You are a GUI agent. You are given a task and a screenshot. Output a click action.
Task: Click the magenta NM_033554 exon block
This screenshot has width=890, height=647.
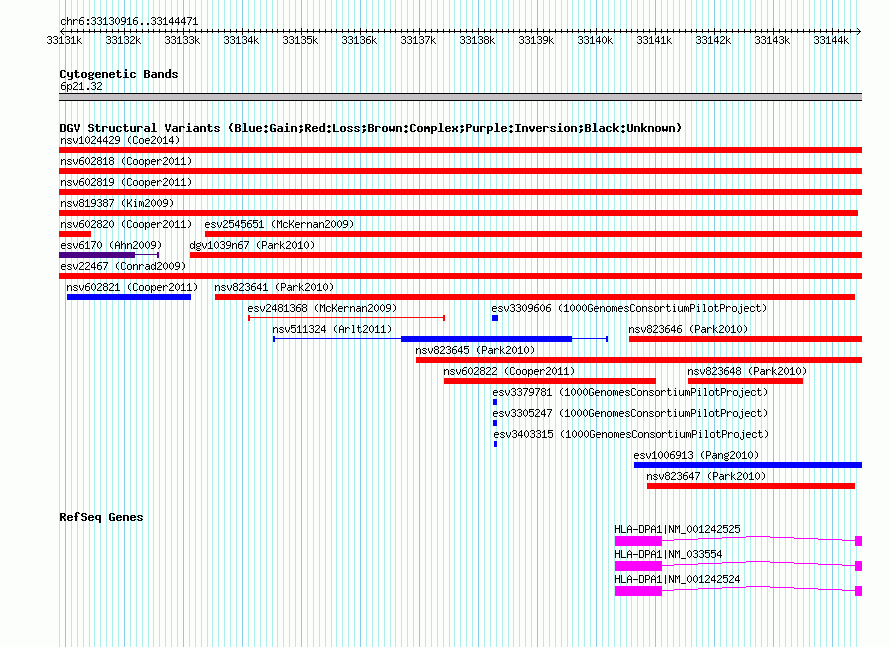[x=638, y=566]
